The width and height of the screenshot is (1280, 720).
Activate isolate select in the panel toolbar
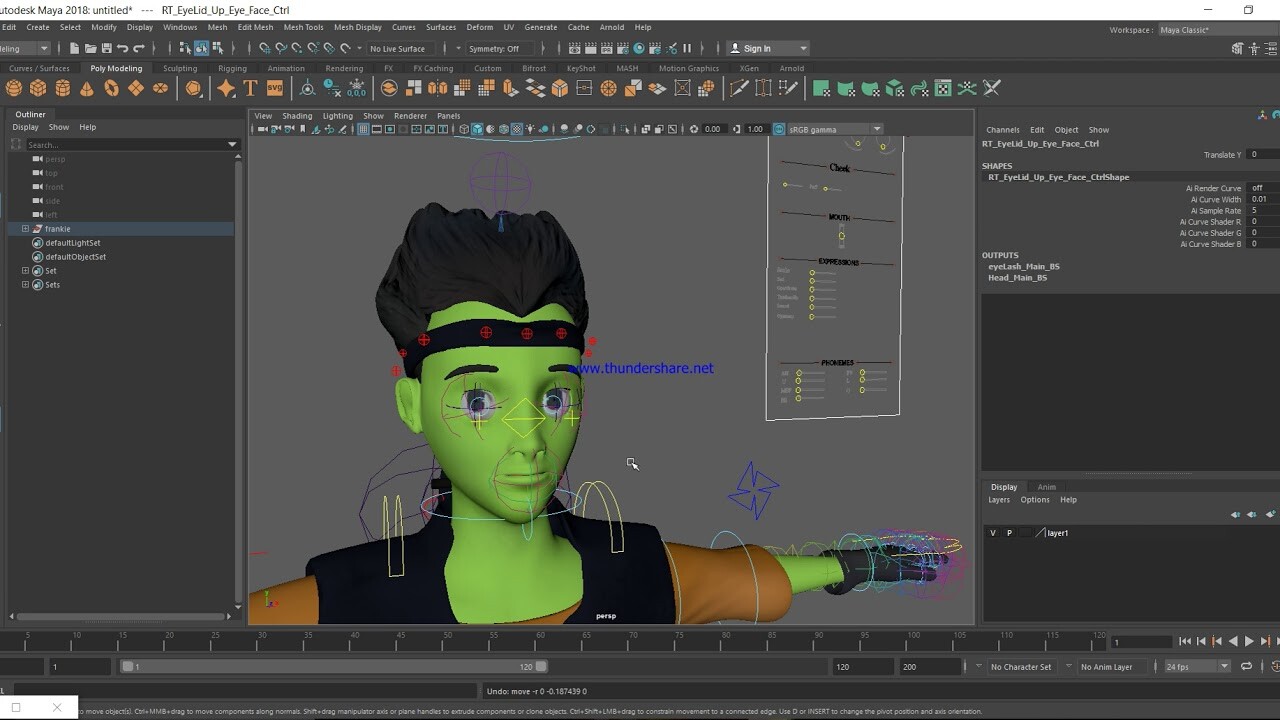click(x=623, y=130)
